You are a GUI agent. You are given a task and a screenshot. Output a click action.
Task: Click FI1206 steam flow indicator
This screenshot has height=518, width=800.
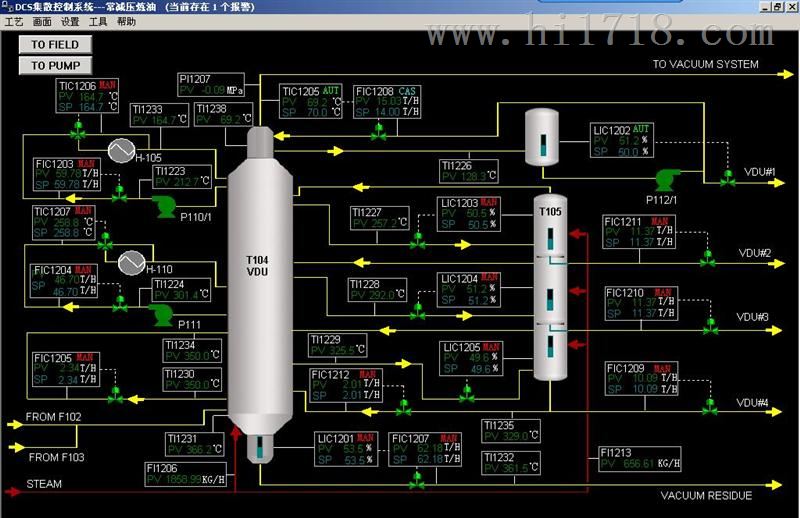click(x=186, y=474)
